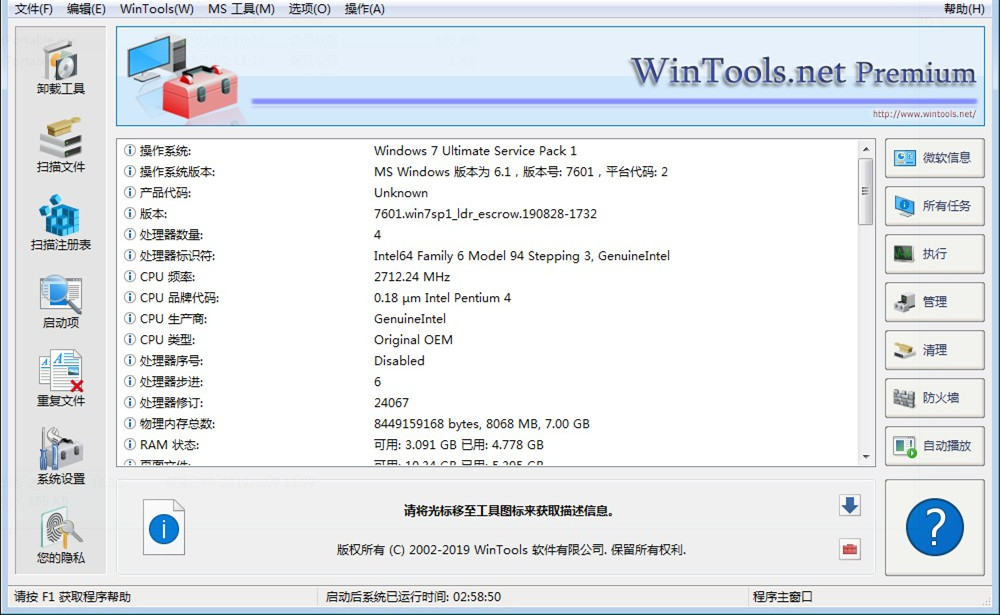Open the 扫描注册表 registry scanner

click(61, 223)
